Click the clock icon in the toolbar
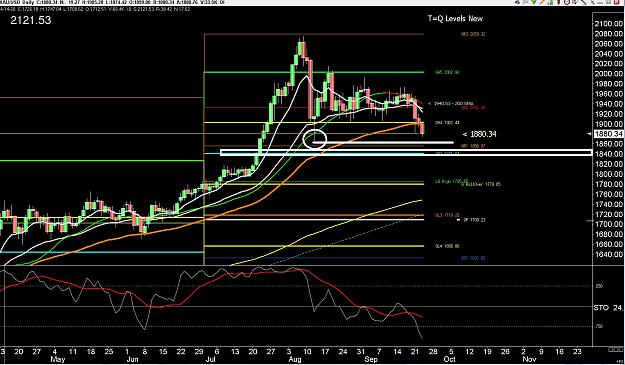The height and width of the screenshot is (365, 625). tap(567, 2)
